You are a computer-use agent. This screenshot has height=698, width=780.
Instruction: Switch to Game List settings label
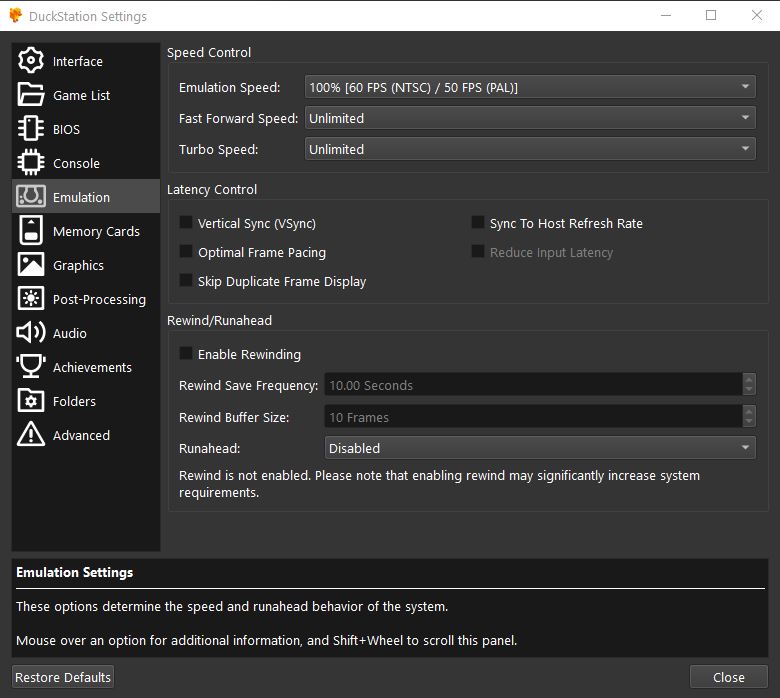(82, 95)
